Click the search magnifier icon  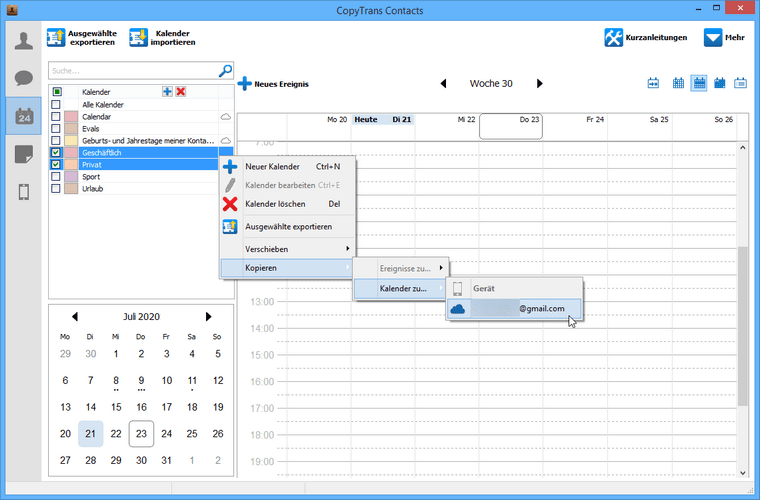tap(225, 71)
